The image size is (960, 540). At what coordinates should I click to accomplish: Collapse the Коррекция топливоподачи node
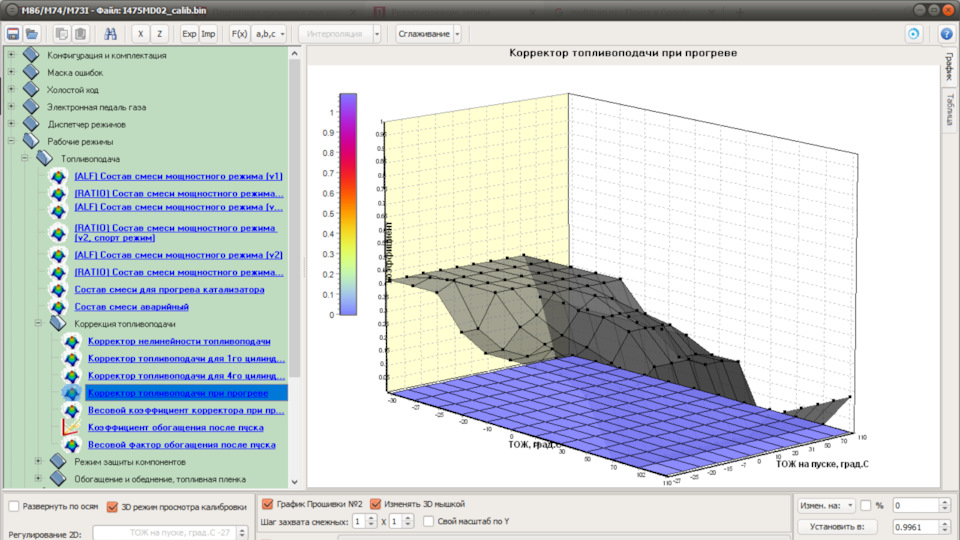pyautogui.click(x=38, y=323)
